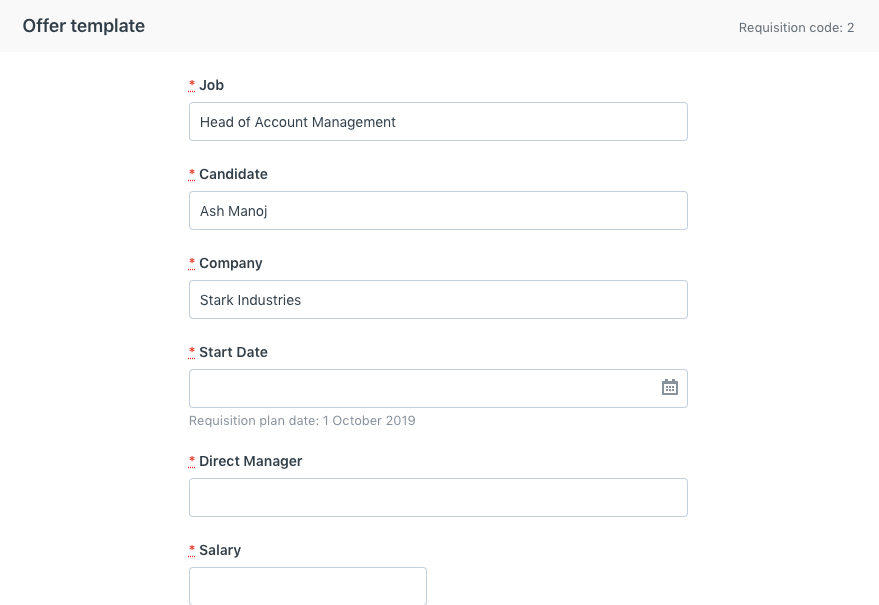Click the Job field label

[211, 85]
